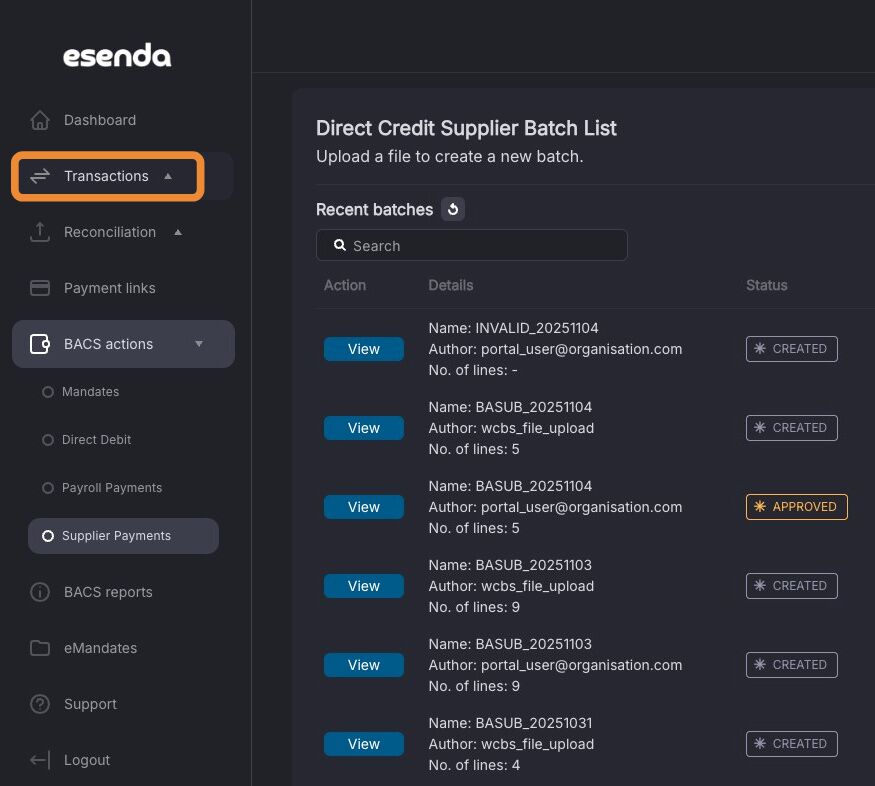Image resolution: width=875 pixels, height=786 pixels.
Task: Open the Direct Debit submenu item
Action: pos(97,440)
